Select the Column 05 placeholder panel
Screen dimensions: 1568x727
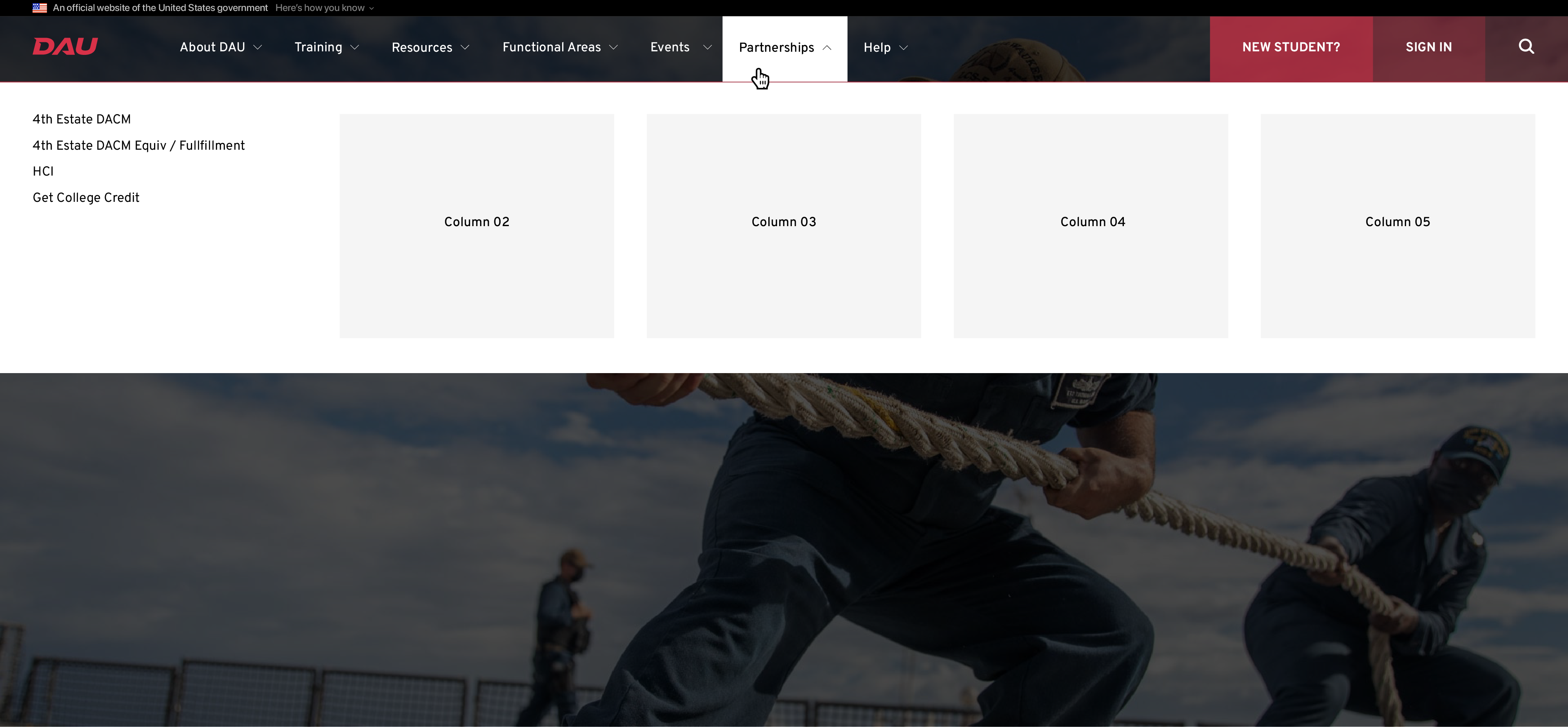point(1397,226)
